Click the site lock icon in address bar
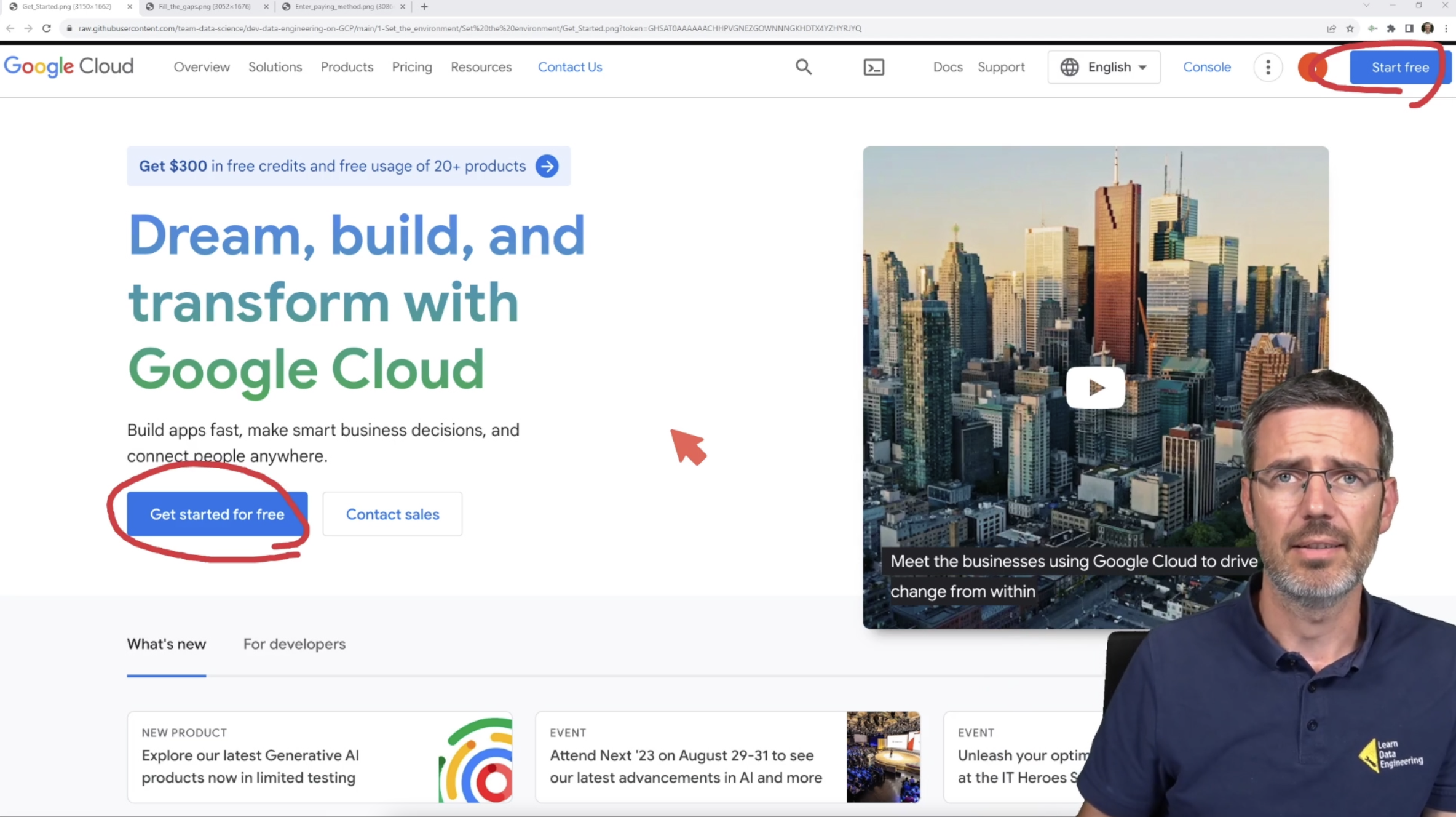The height and width of the screenshot is (817, 1456). tap(69, 28)
